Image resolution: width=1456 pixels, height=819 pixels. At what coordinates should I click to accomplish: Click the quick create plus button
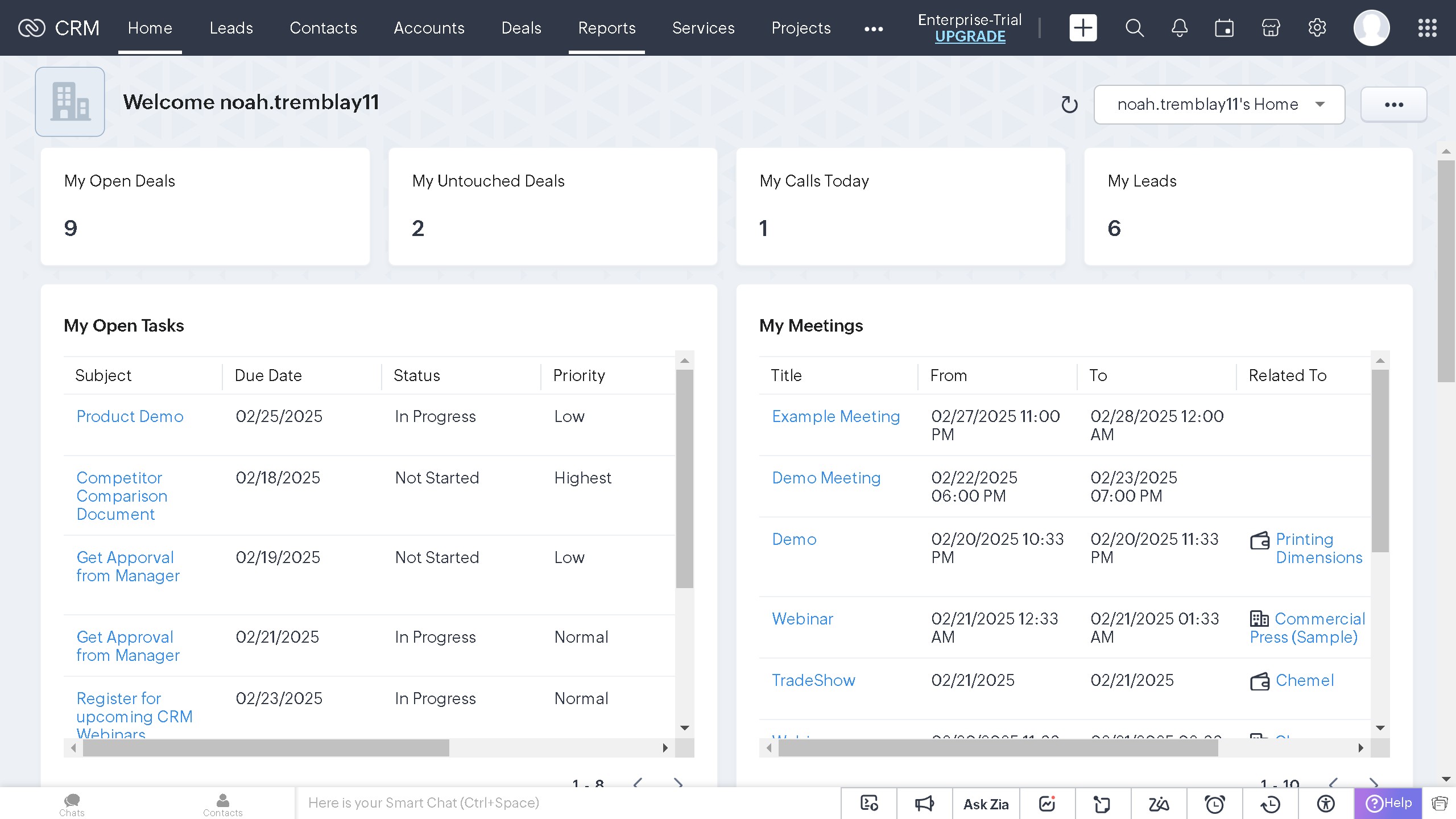(1082, 27)
